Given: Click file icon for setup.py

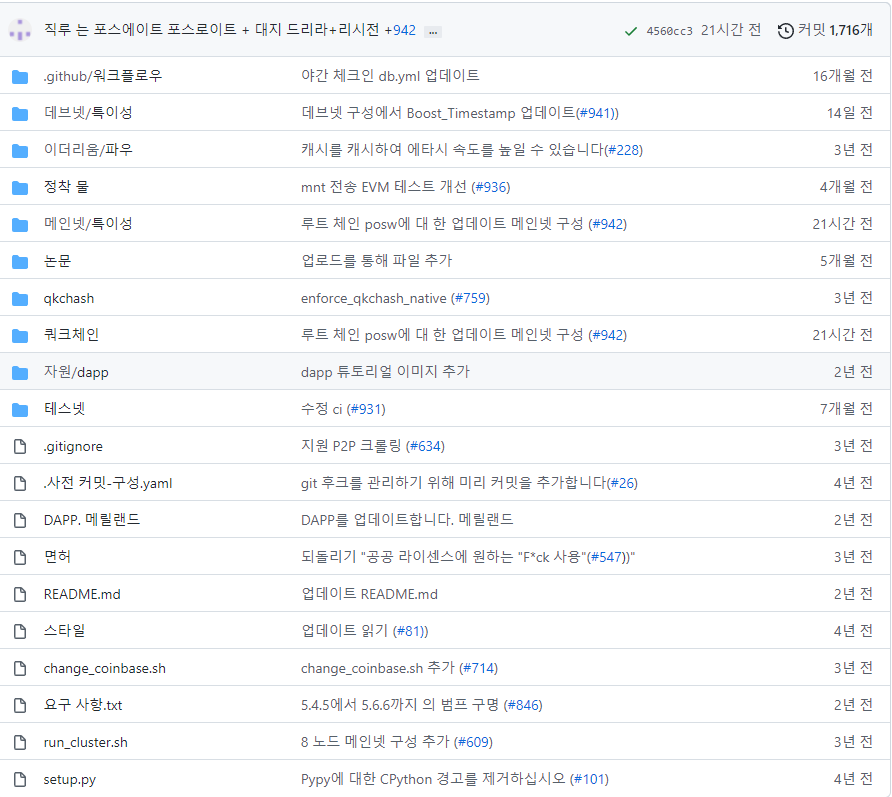Looking at the screenshot, I should tap(20, 779).
